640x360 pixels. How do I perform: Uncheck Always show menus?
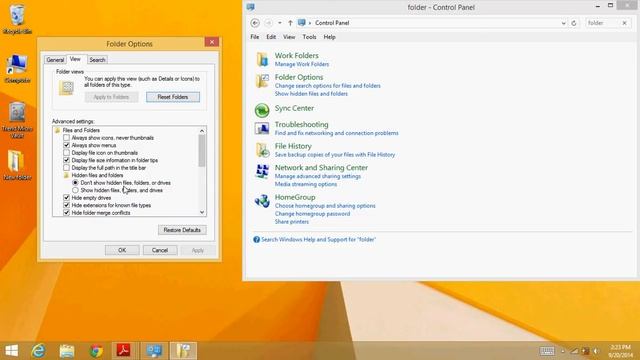pos(67,145)
